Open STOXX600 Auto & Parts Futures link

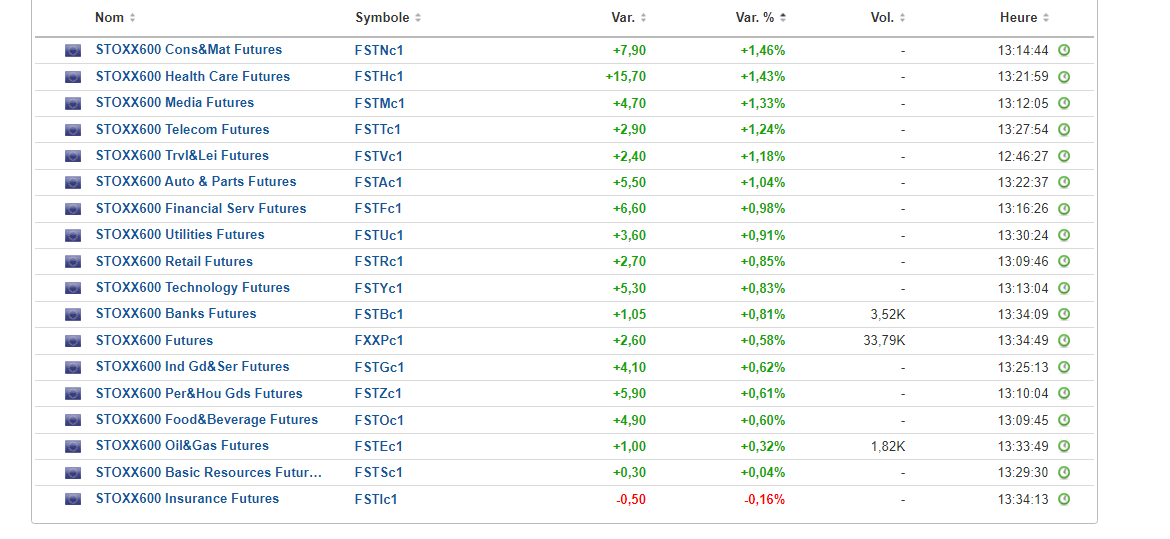[196, 182]
